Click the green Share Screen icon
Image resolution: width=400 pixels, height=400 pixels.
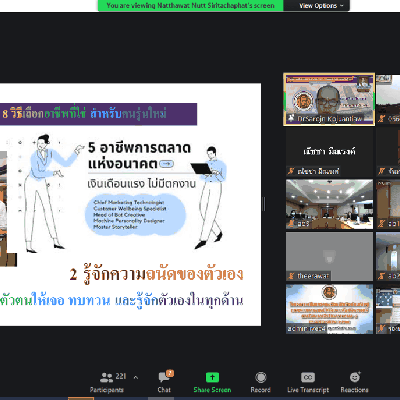pyautogui.click(x=212, y=377)
